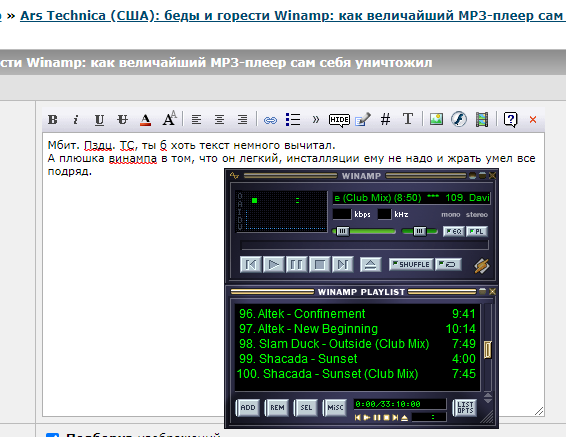Open the playlist SEL menu

(x=306, y=408)
